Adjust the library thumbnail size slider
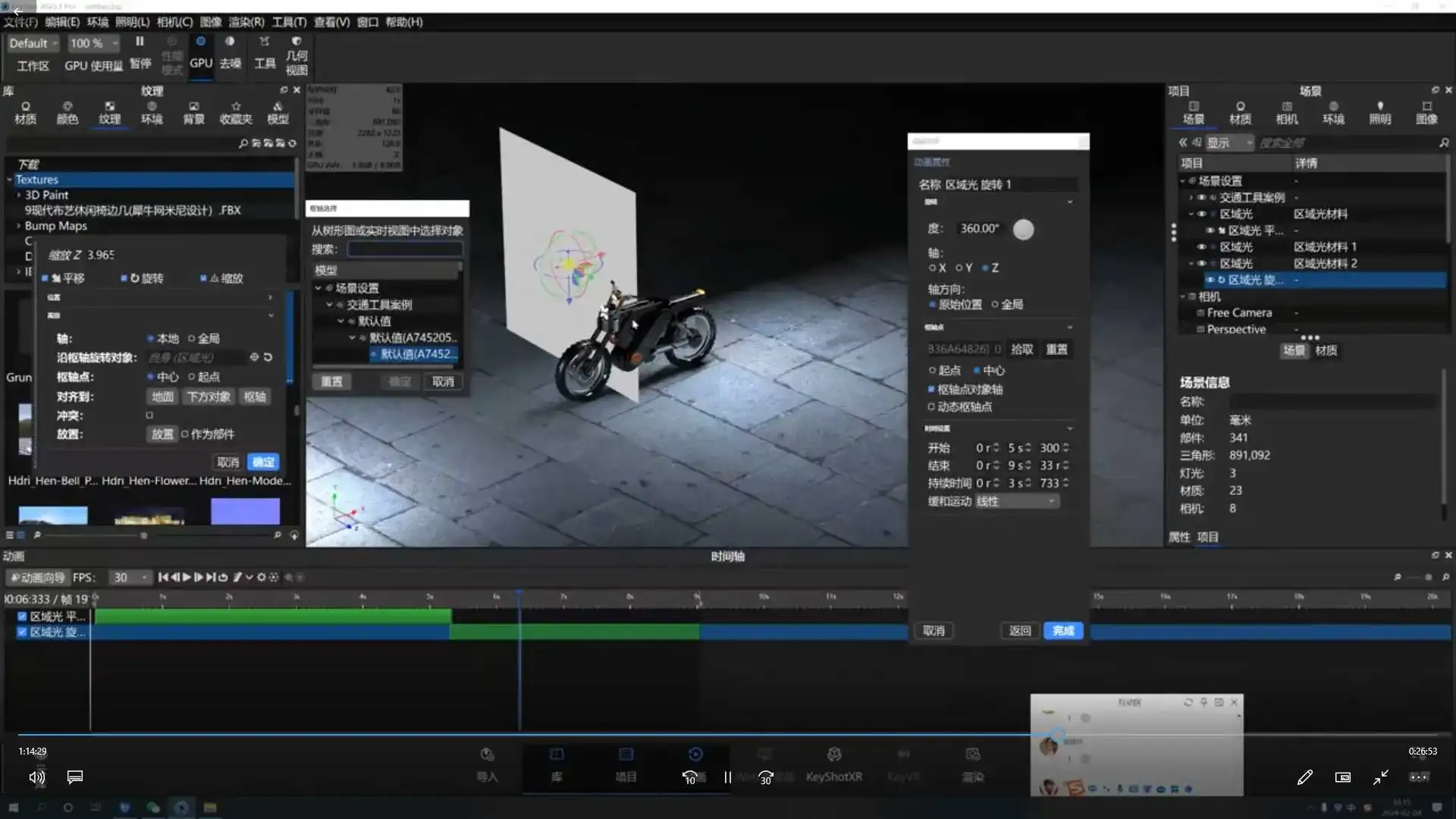Screen dimensions: 1456x819 click(143, 535)
